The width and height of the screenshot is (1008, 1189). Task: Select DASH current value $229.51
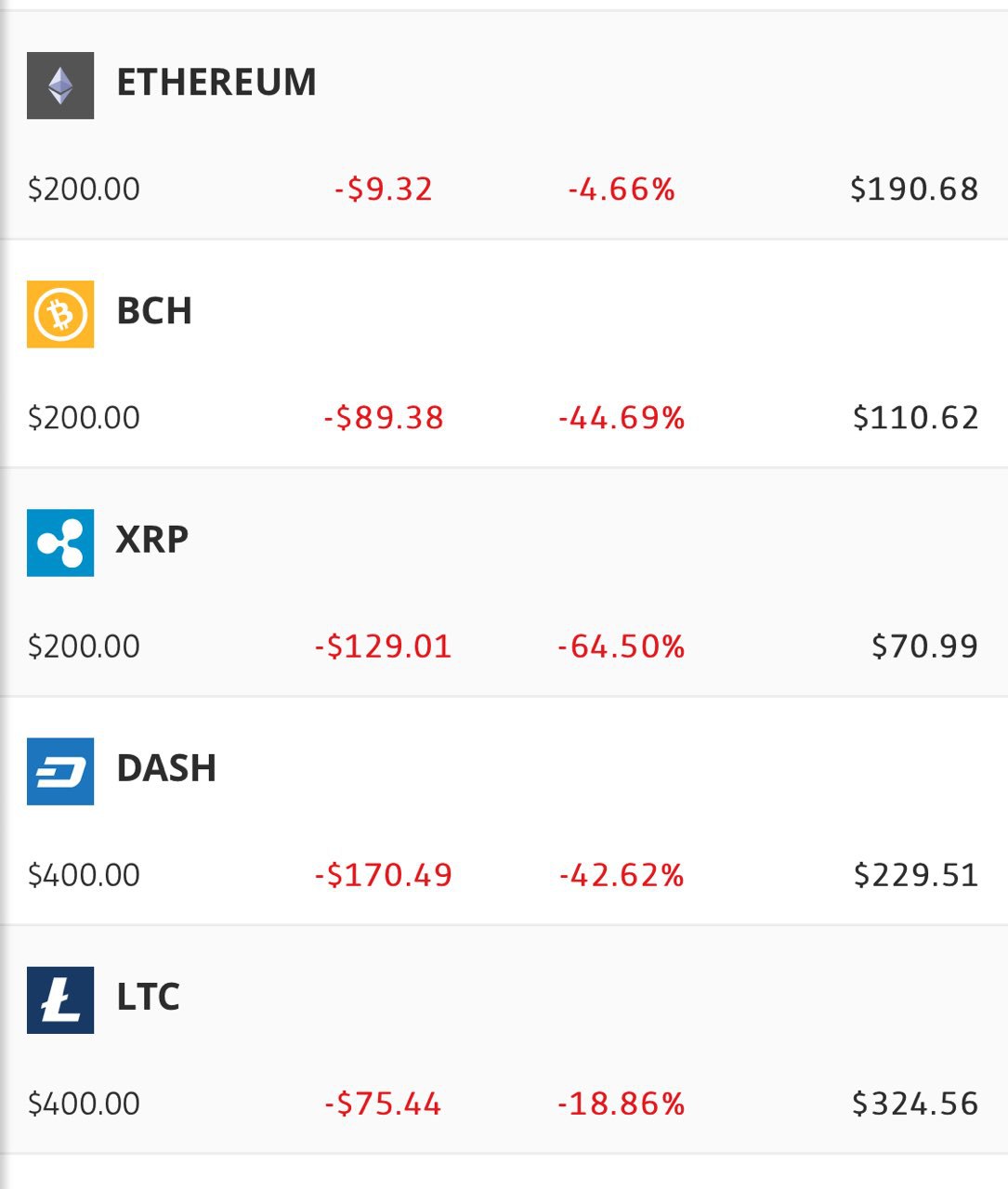(x=916, y=875)
